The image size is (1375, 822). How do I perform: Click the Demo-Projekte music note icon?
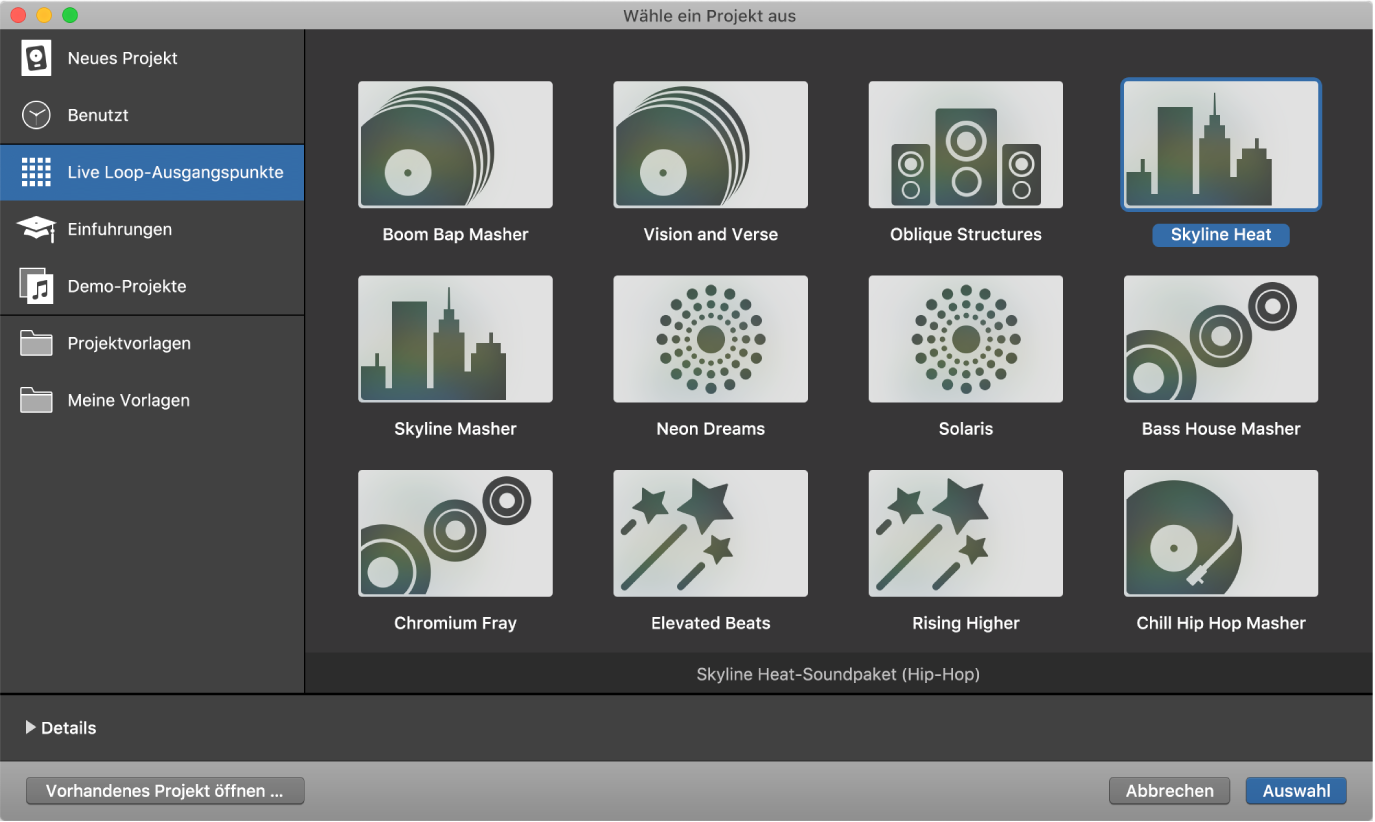tap(36, 286)
